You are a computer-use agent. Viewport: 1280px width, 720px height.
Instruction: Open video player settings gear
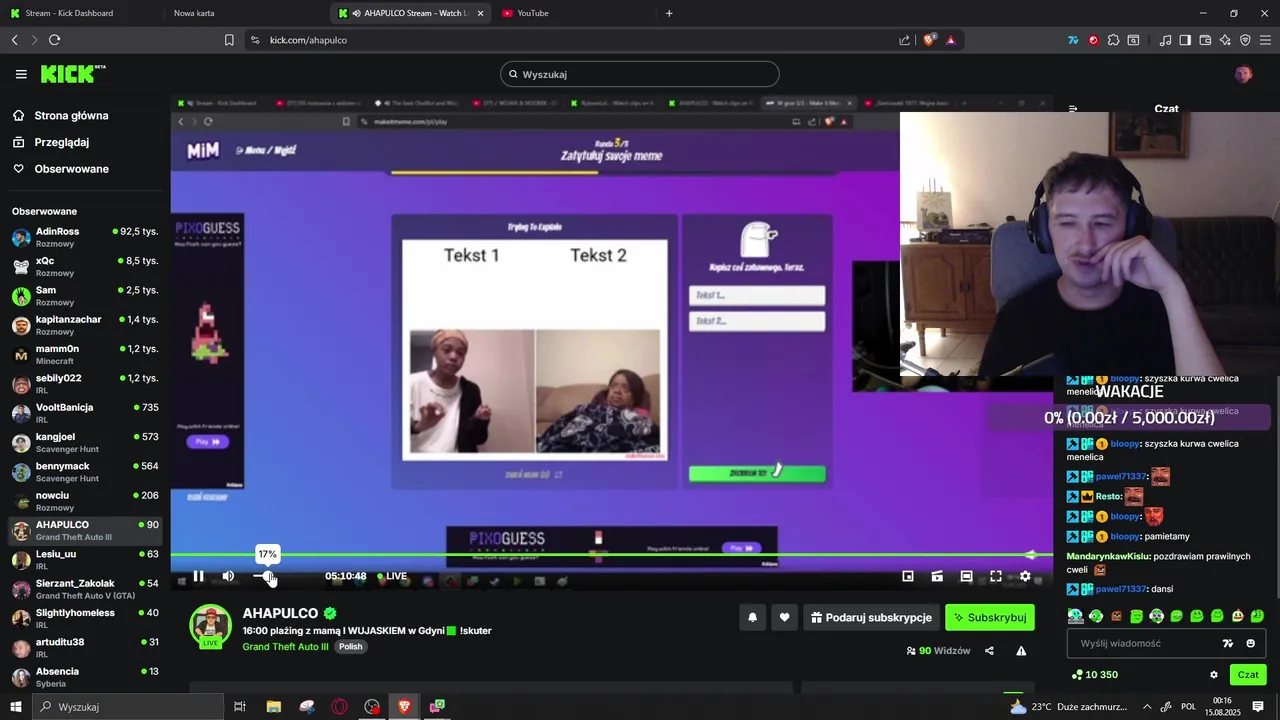tap(1025, 576)
